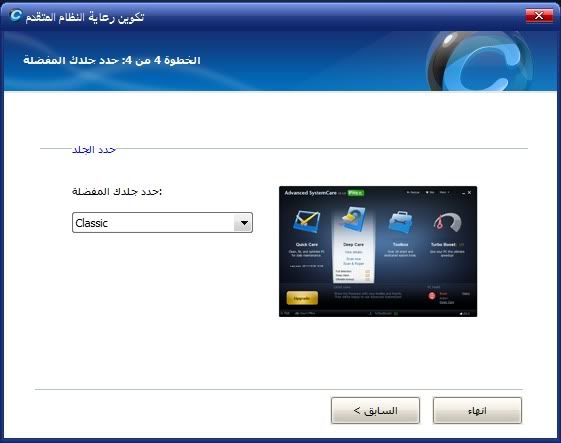Click the preview window's close X
Viewport: 561px width, 443px height.
click(469, 193)
